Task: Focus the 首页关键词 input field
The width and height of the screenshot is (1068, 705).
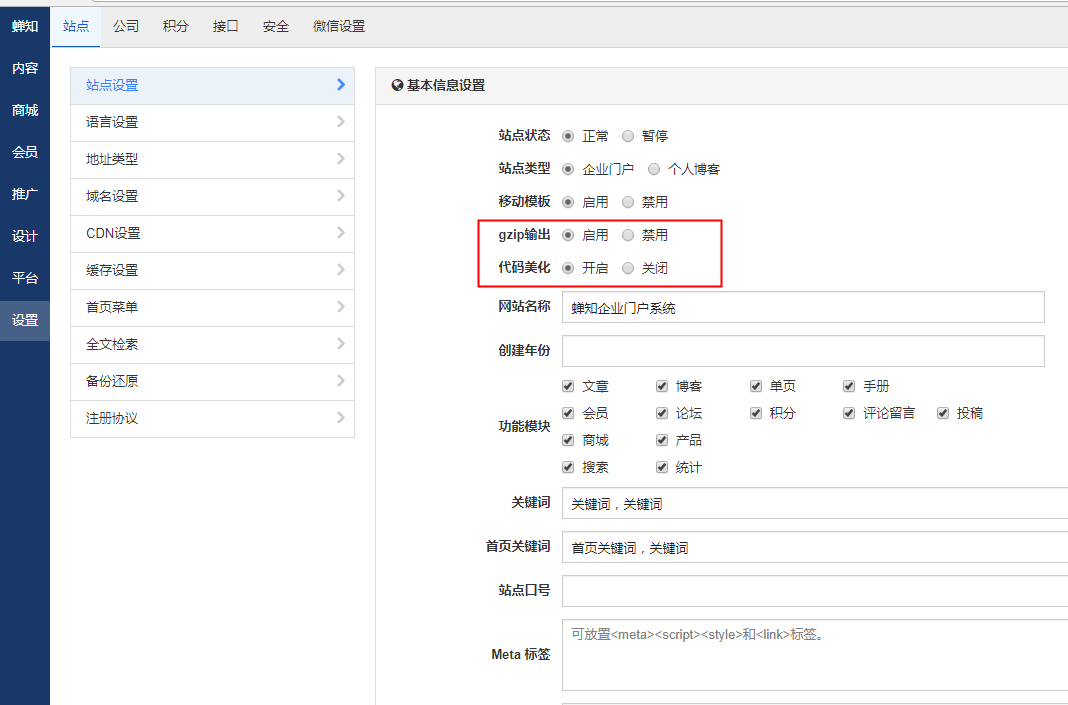Action: (x=815, y=547)
